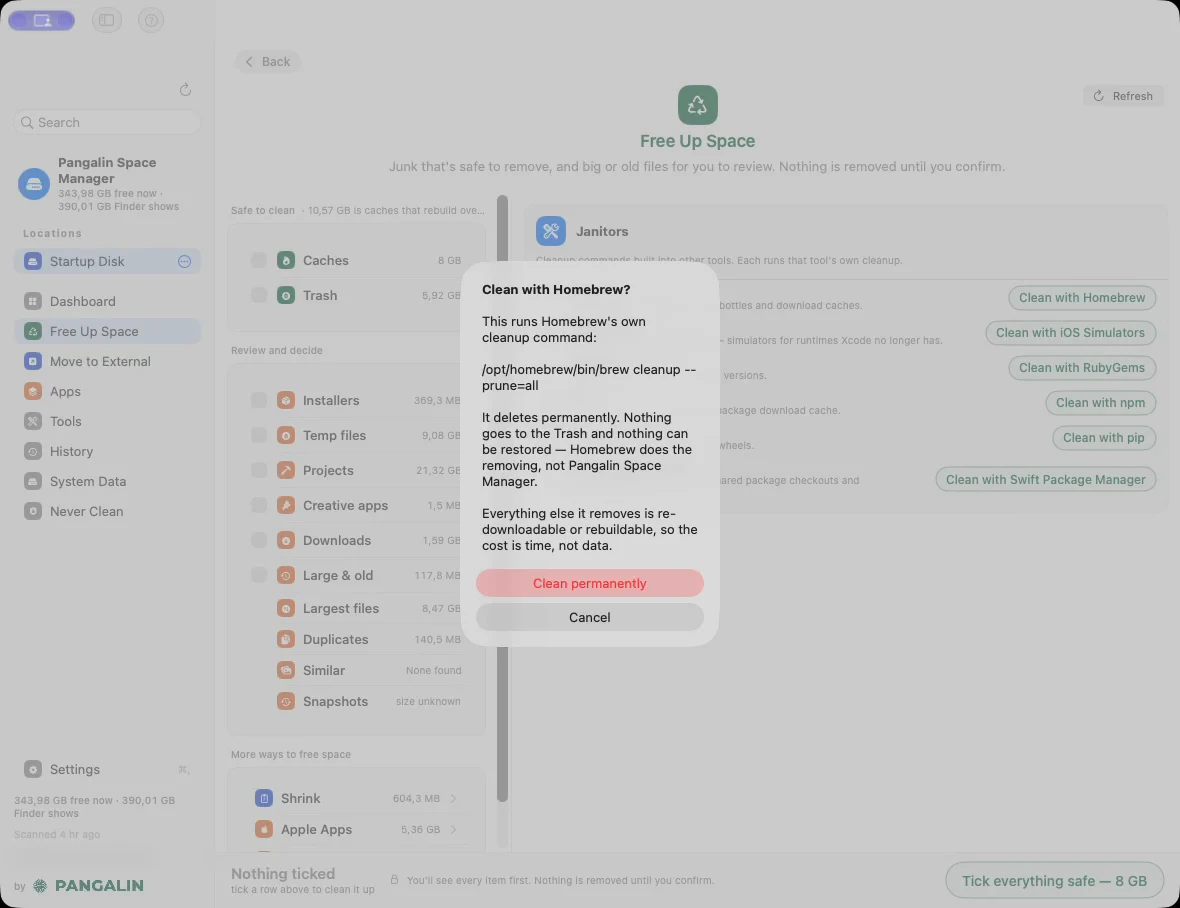The height and width of the screenshot is (908, 1180).
Task: Tick the Large & old checkbox
Action: (x=259, y=575)
